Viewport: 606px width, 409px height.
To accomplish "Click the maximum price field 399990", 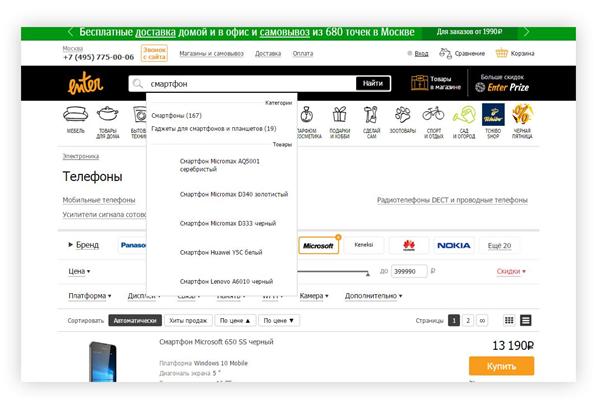I will coord(409,271).
